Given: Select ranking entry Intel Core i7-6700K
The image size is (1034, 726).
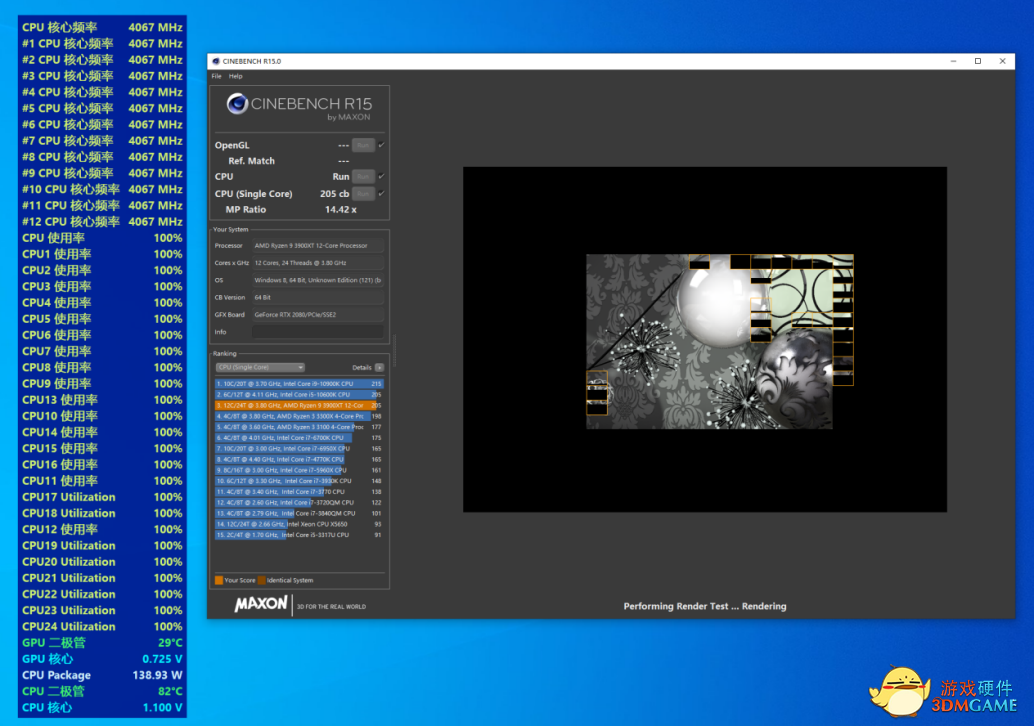Looking at the screenshot, I should [x=299, y=438].
